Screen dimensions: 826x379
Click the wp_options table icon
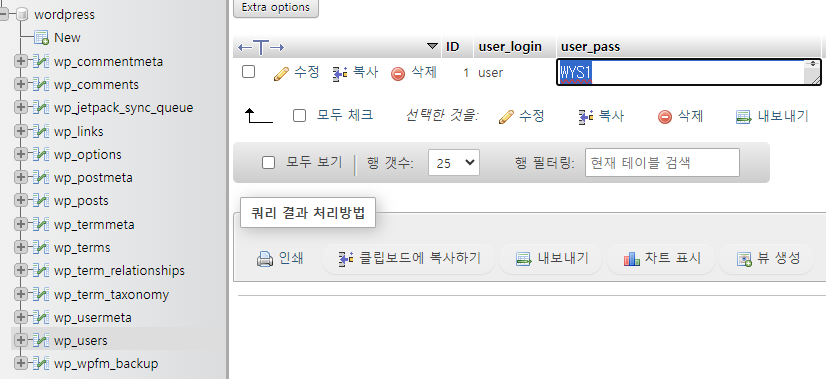pyautogui.click(x=41, y=154)
